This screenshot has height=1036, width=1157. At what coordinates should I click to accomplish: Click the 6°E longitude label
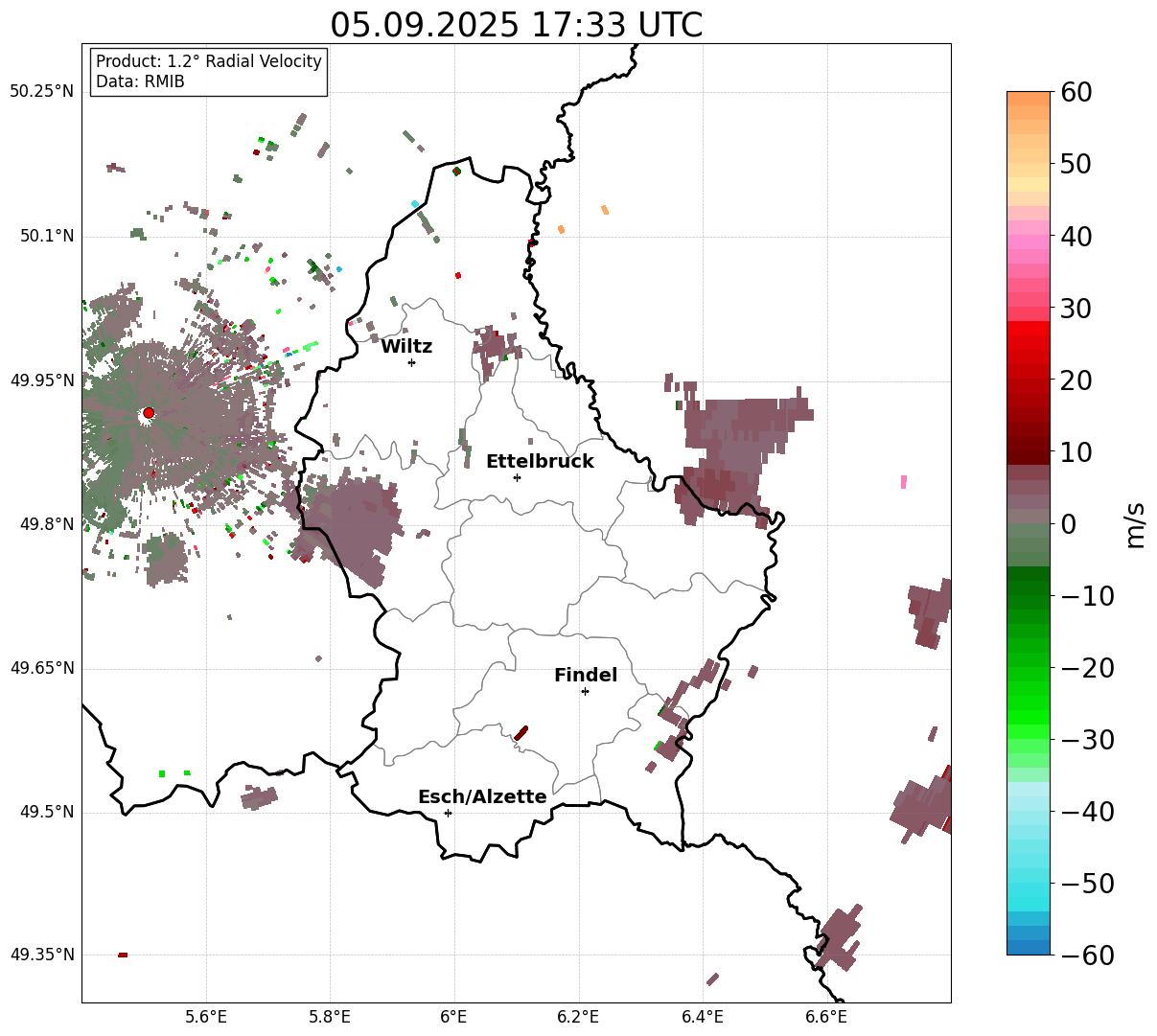click(454, 1017)
